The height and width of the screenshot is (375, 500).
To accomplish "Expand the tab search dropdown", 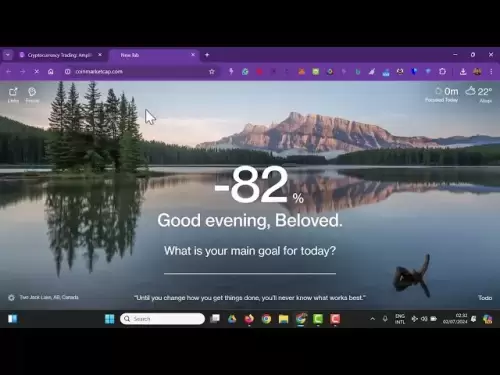I will [8, 55].
